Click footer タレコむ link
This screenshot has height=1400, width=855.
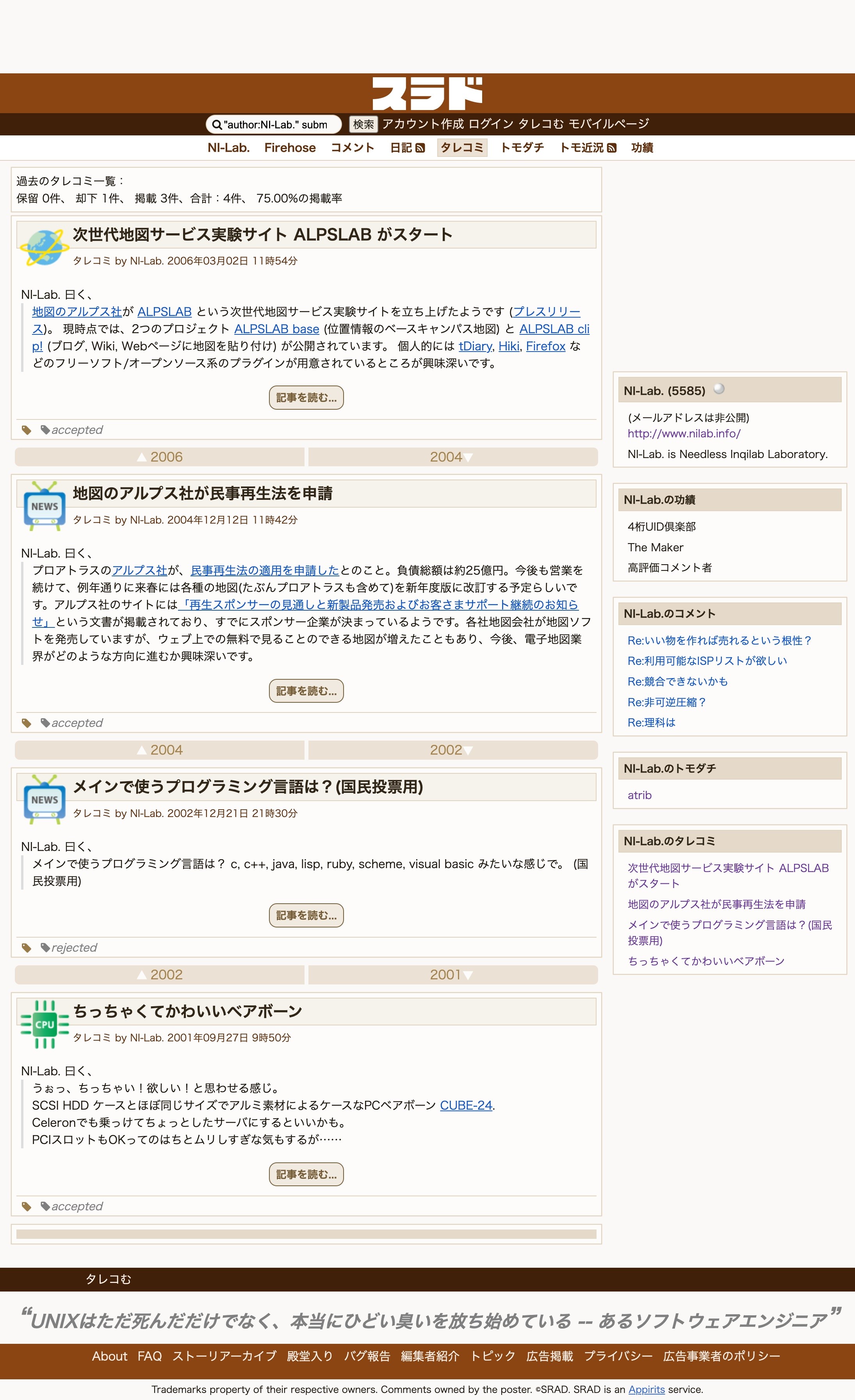[108, 1279]
